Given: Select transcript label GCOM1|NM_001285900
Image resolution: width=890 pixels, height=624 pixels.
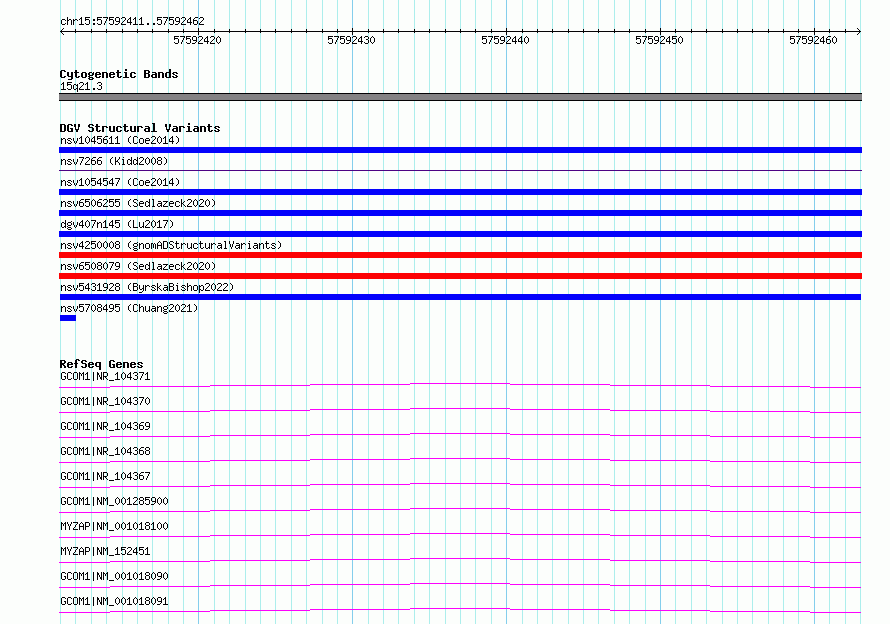Looking at the screenshot, I should click(x=114, y=501).
